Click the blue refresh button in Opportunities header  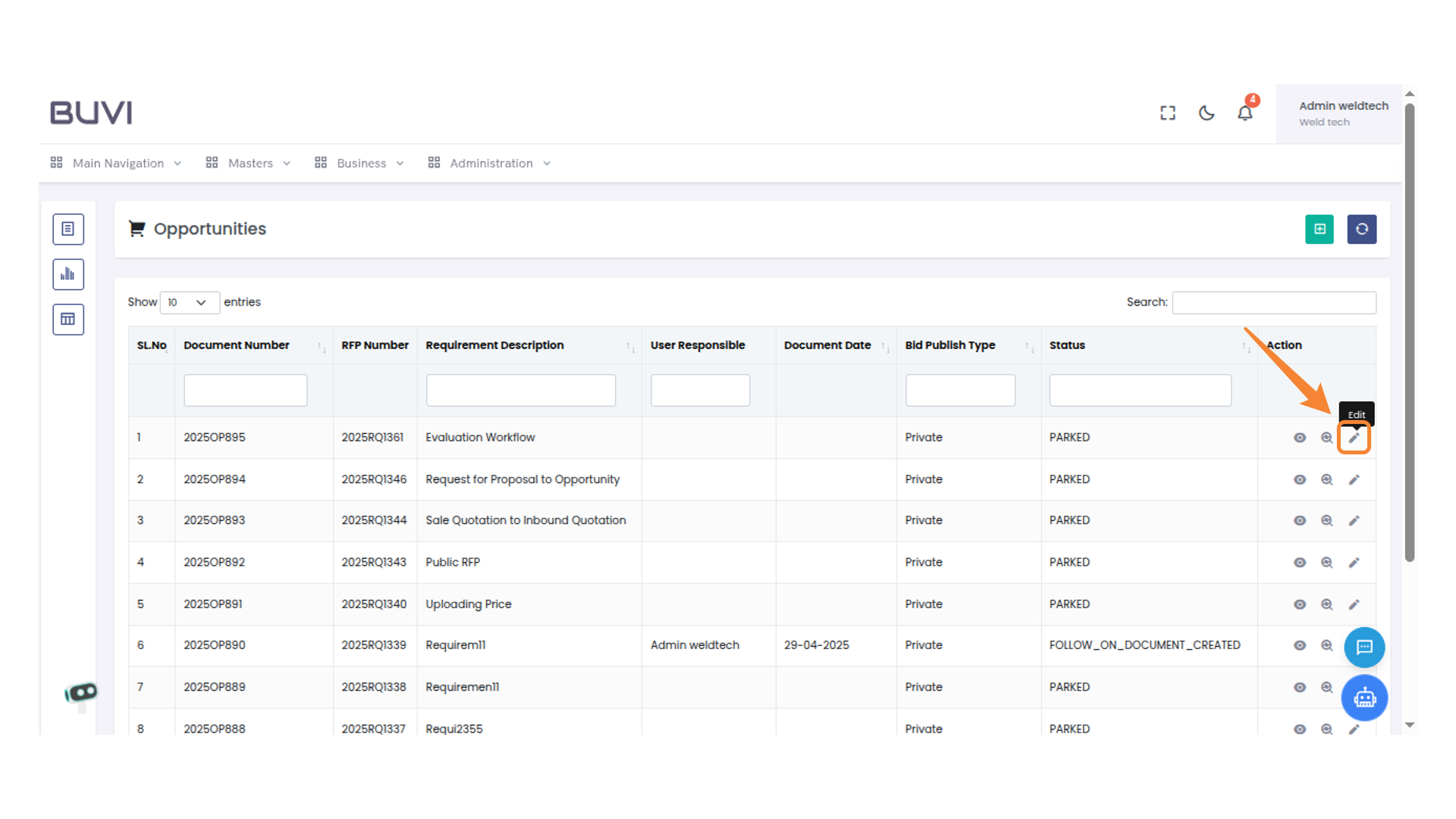1362,229
